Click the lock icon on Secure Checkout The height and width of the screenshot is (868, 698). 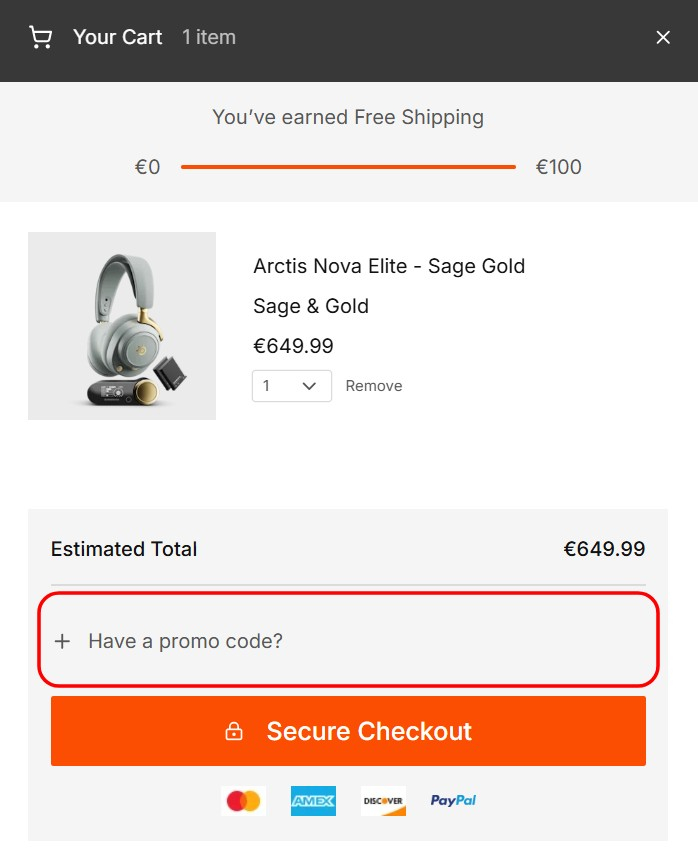(233, 731)
